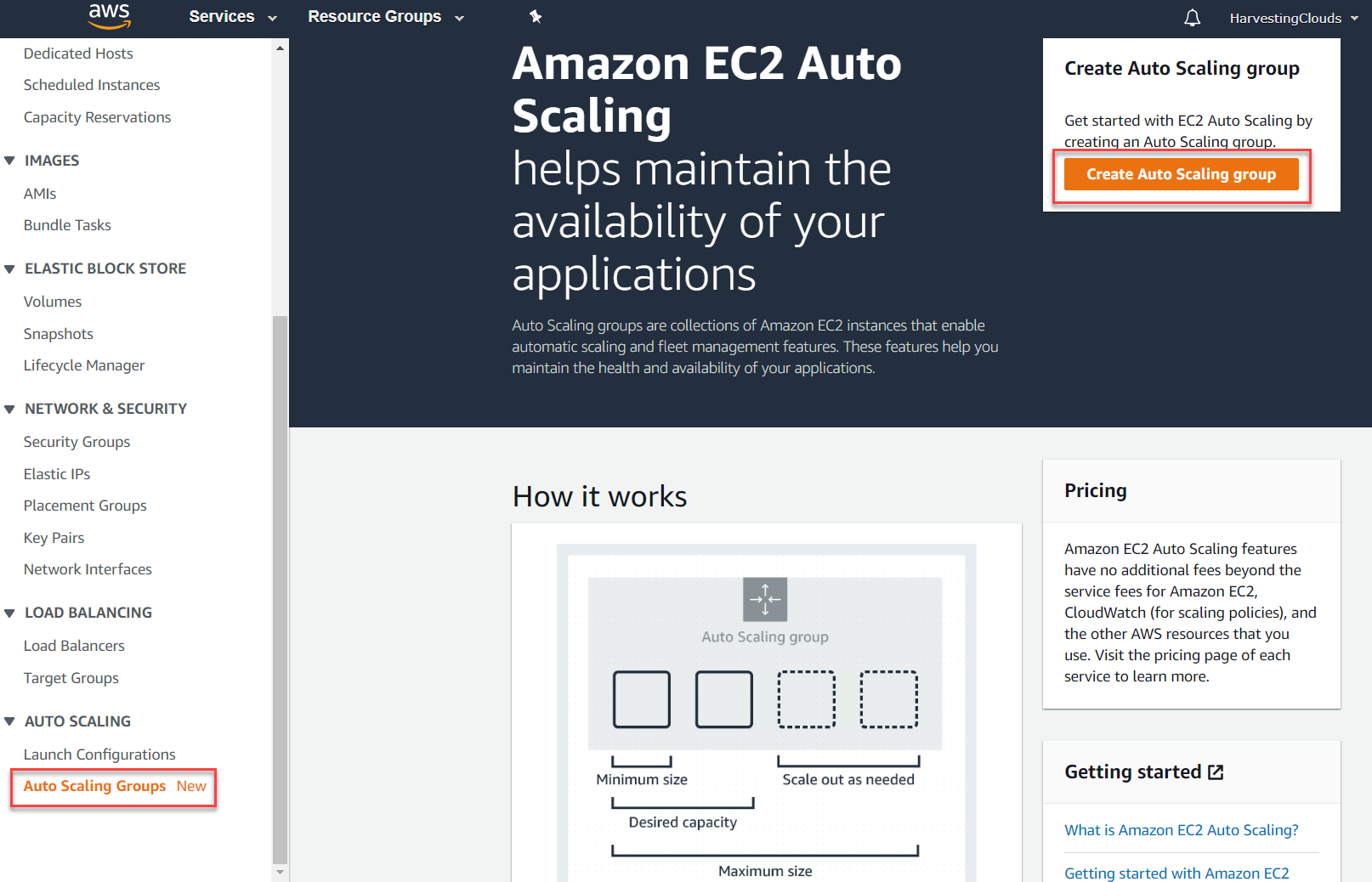Go to Capacity Reservations

pos(98,117)
